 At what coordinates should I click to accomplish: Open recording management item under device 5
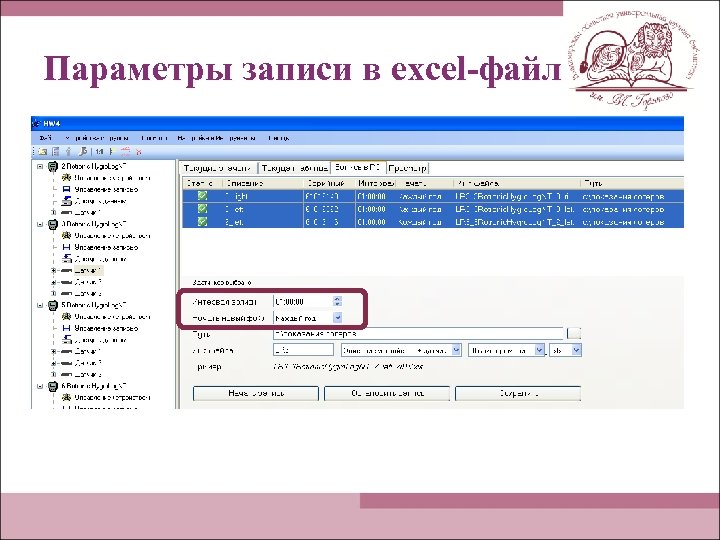[x=100, y=328]
